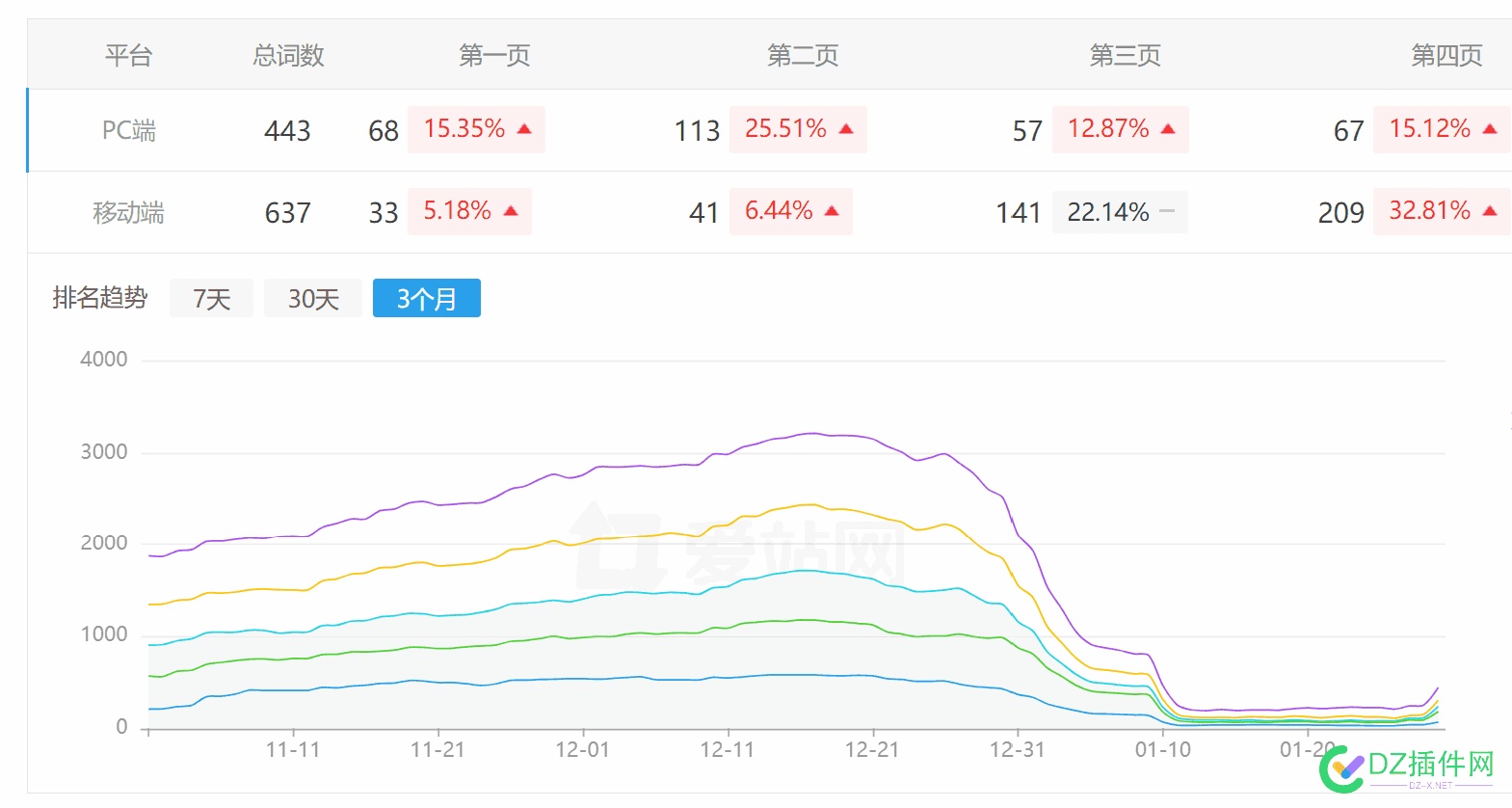Click PC端 third page count 57

point(1027,131)
